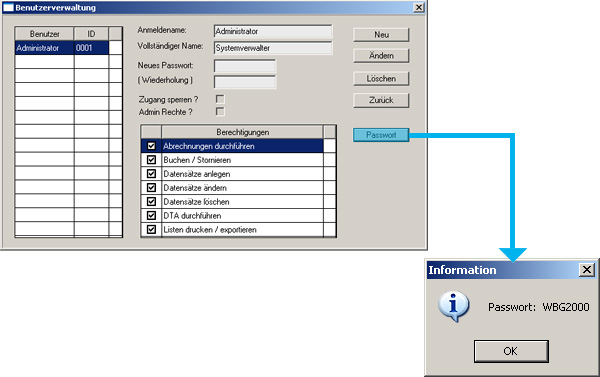Click the Passwort: WBG2000 message text
The image size is (600, 377).
click(x=538, y=307)
